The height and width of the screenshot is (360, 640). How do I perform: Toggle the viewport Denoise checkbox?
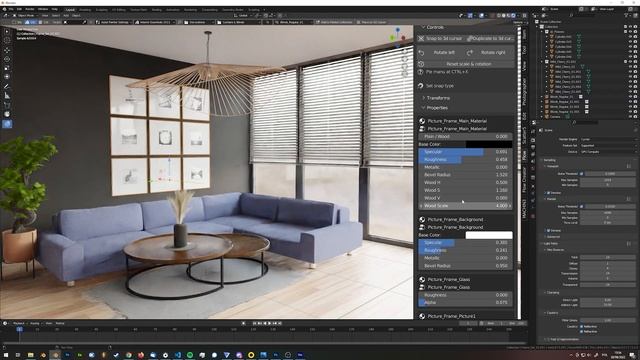[x=548, y=192]
